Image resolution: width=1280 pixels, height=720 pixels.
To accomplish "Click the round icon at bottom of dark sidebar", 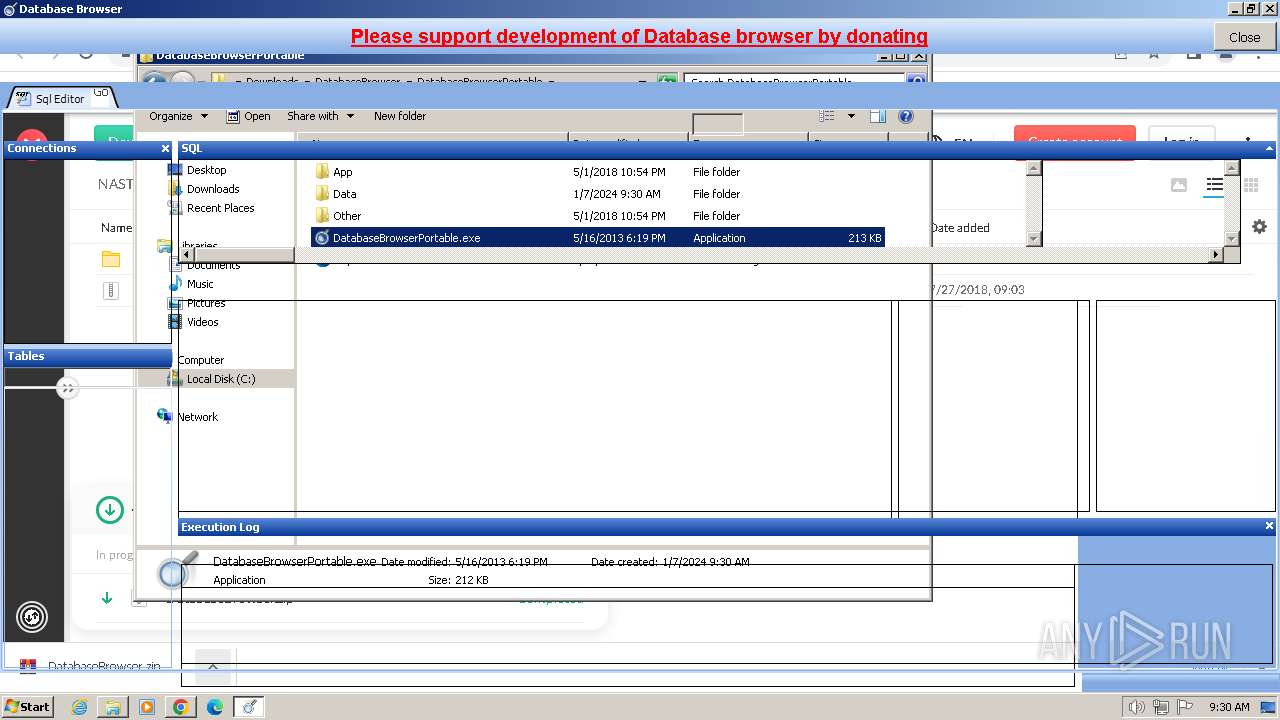I will [x=32, y=617].
